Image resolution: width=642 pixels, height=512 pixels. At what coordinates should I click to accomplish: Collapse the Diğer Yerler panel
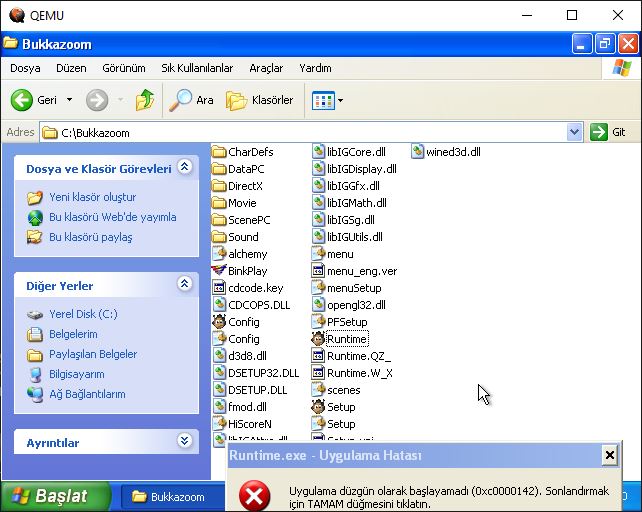[185, 283]
